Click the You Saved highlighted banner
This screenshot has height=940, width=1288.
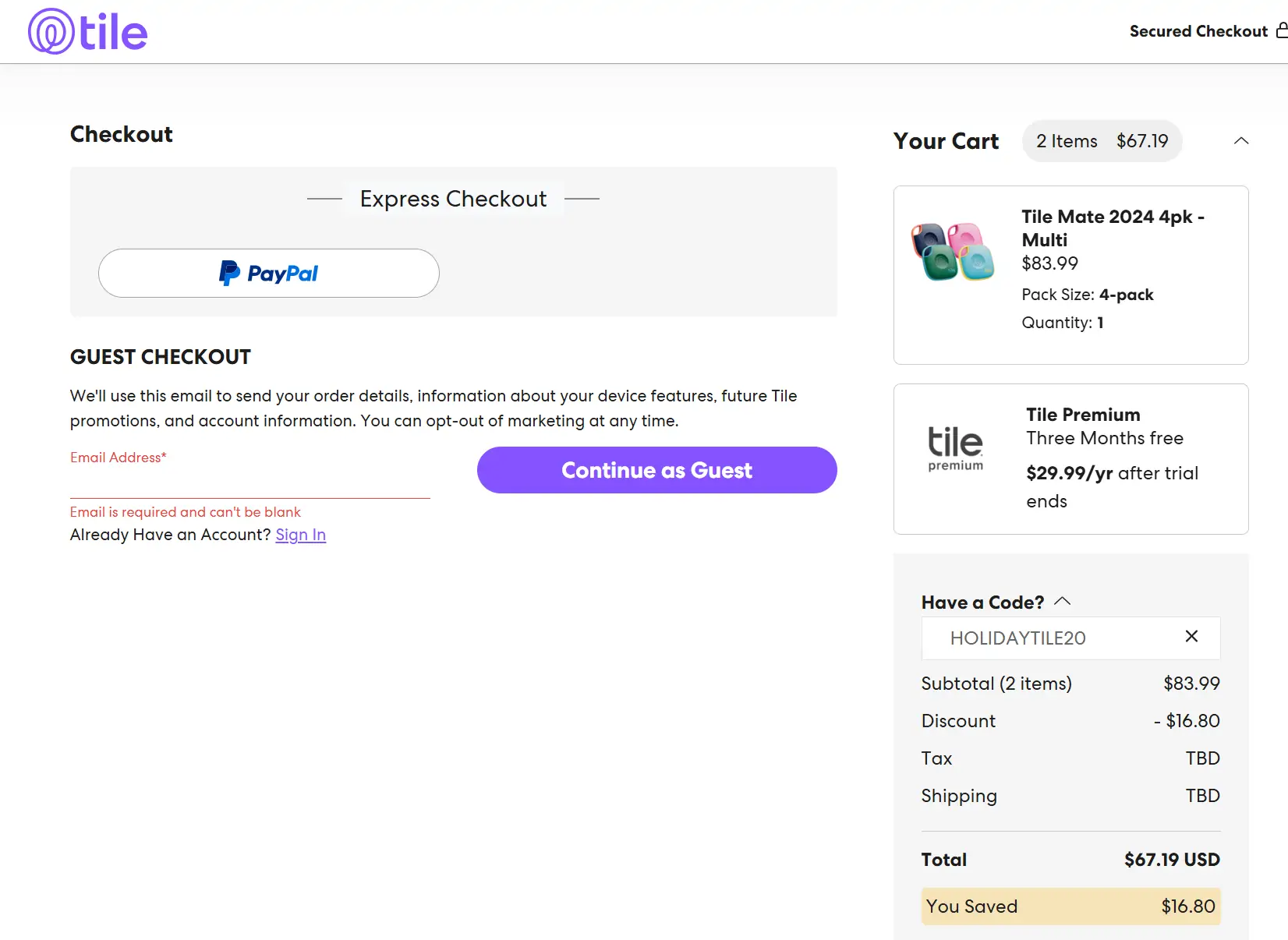point(1070,906)
